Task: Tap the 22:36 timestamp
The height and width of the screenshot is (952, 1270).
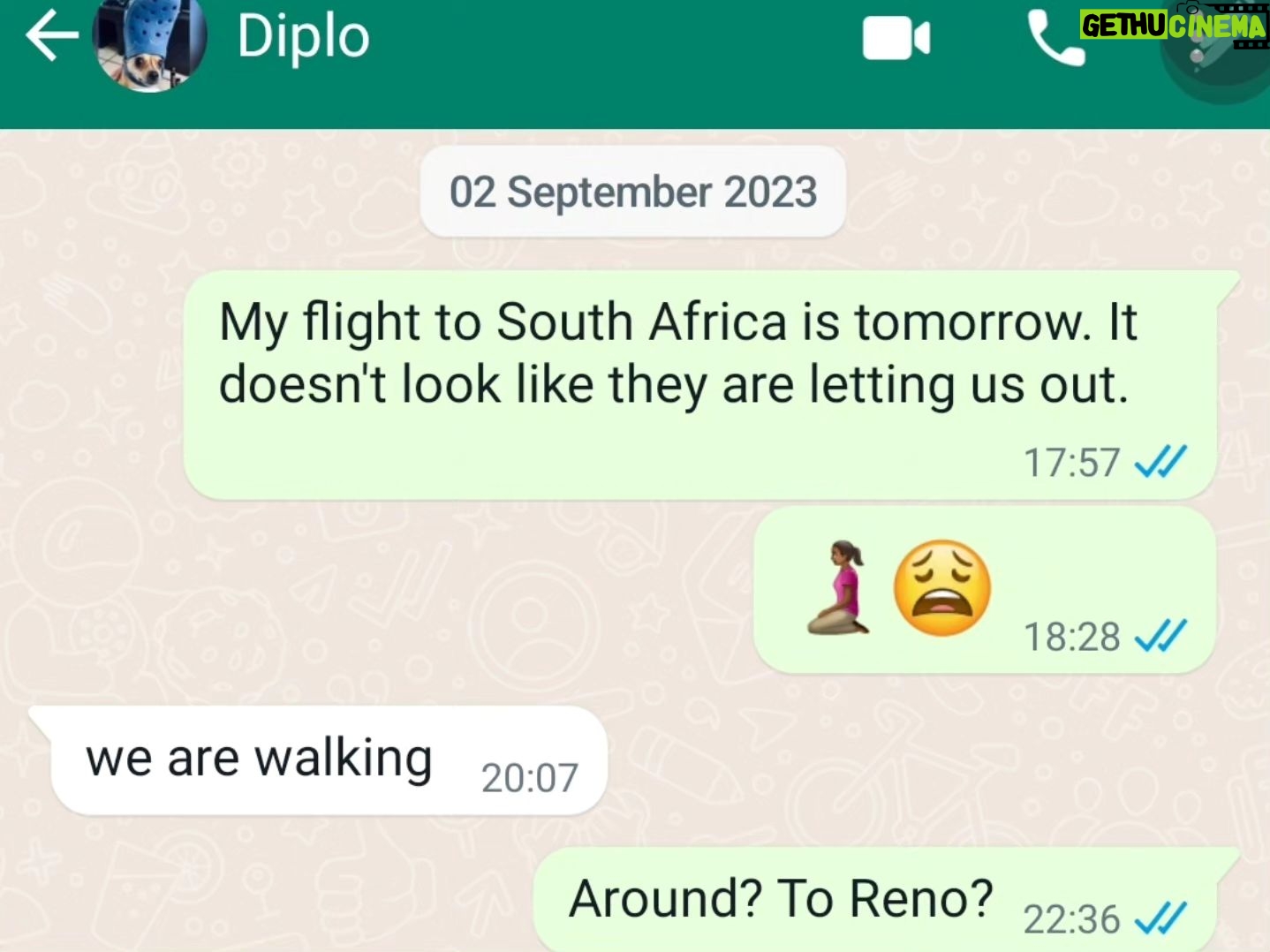Action: 1071,919
